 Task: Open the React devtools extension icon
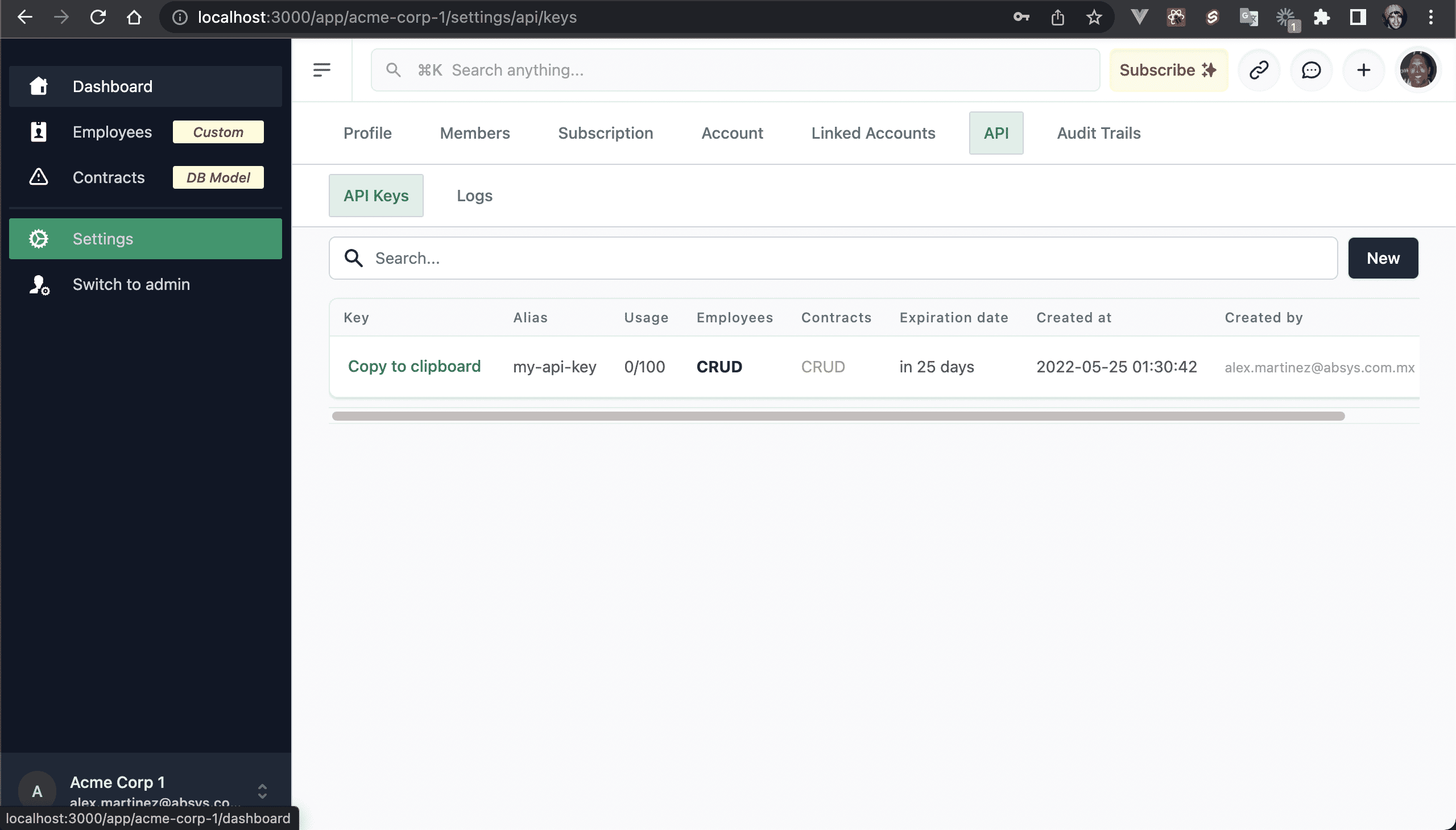tap(1176, 17)
